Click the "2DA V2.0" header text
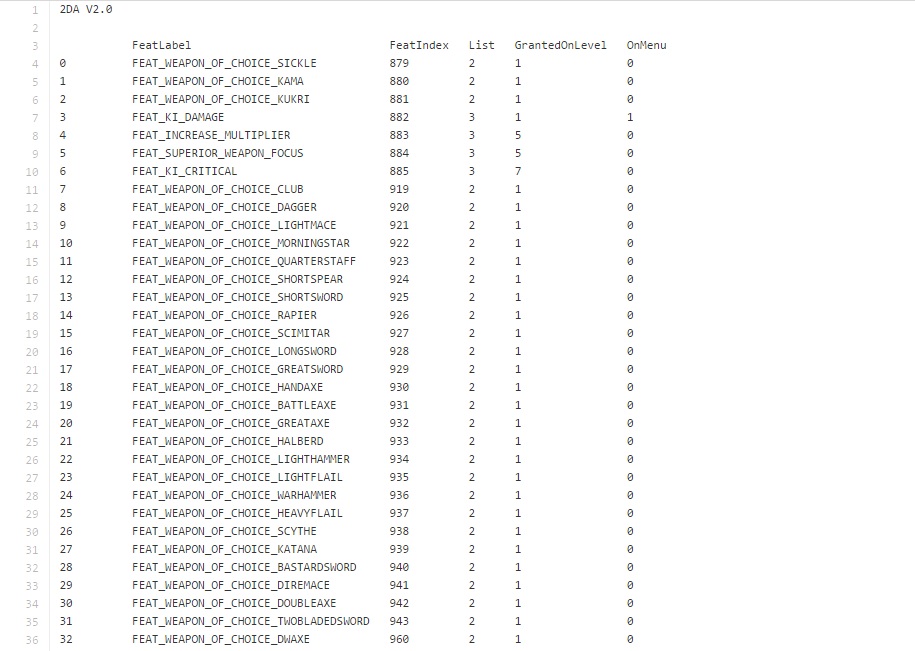The height and width of the screenshot is (651, 915). coord(86,9)
